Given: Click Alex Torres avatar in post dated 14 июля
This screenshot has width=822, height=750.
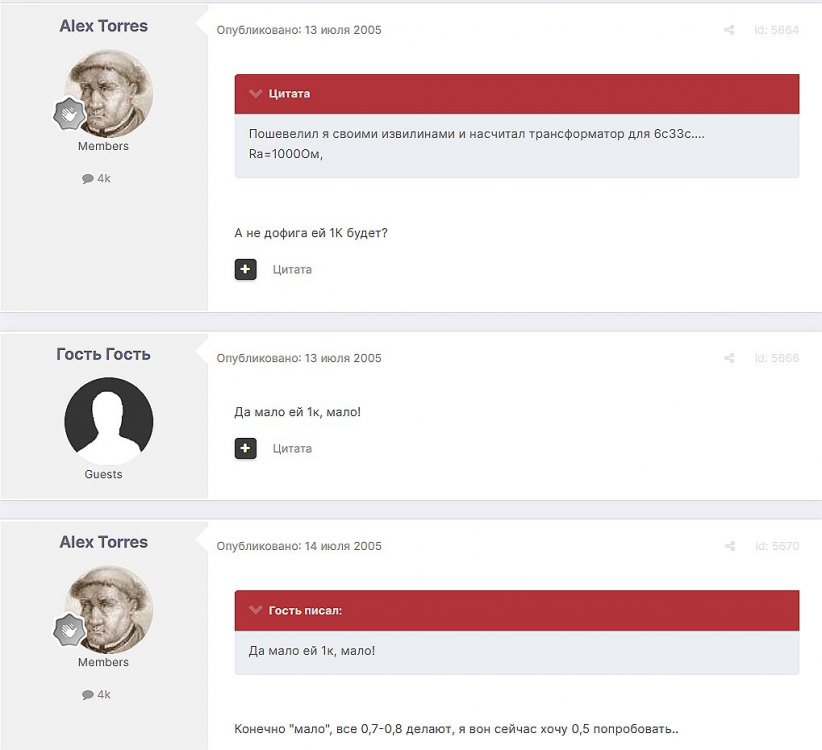Looking at the screenshot, I should [x=110, y=609].
